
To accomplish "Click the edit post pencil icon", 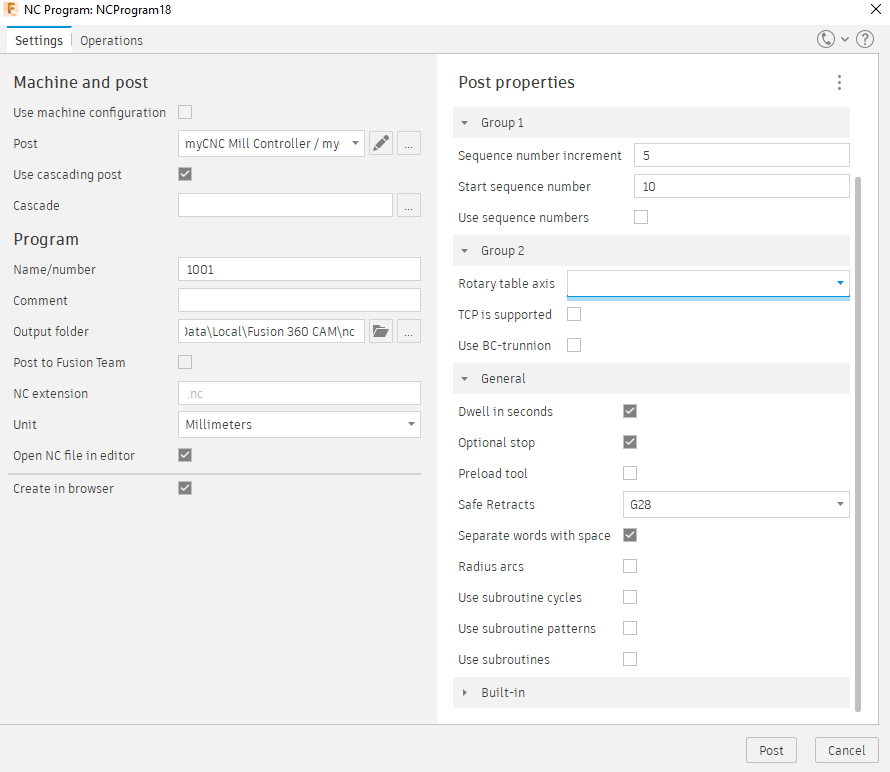I will click(380, 144).
